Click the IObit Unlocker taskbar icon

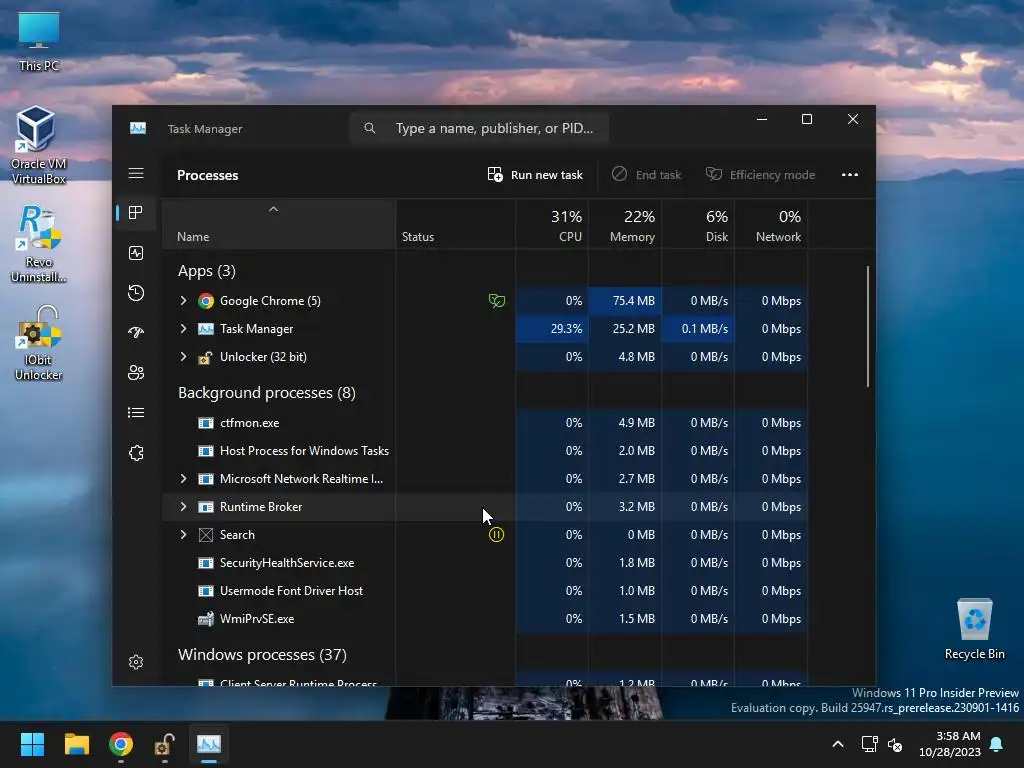pyautogui.click(x=165, y=744)
